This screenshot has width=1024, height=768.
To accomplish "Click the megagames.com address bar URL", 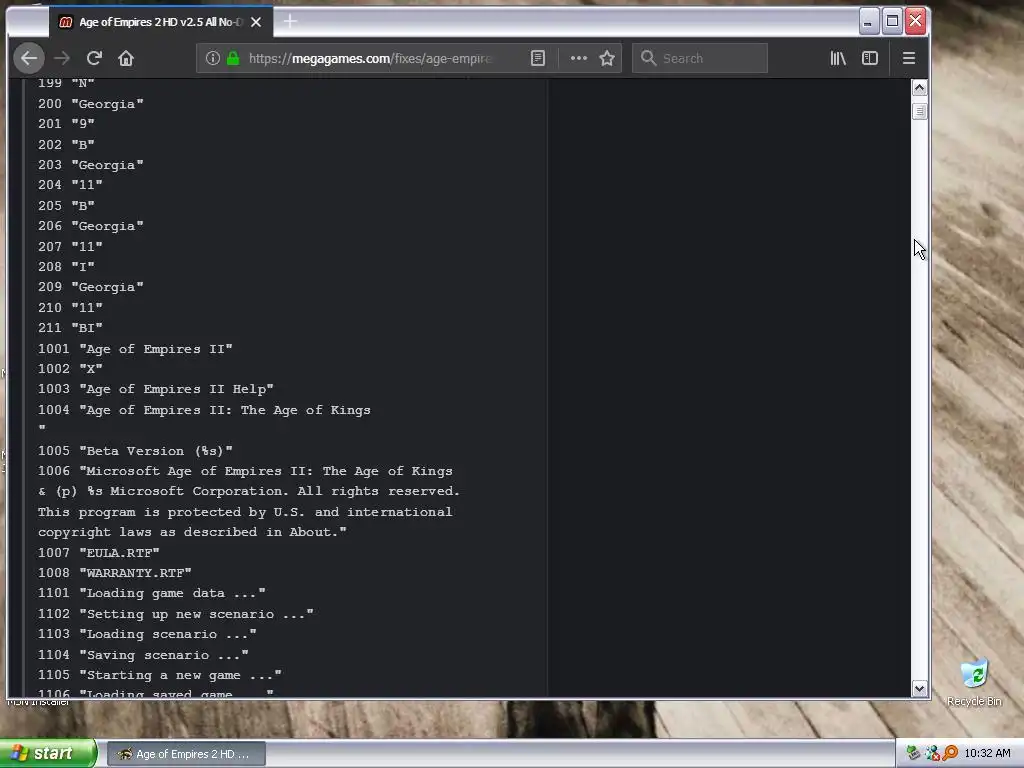I will [369, 58].
